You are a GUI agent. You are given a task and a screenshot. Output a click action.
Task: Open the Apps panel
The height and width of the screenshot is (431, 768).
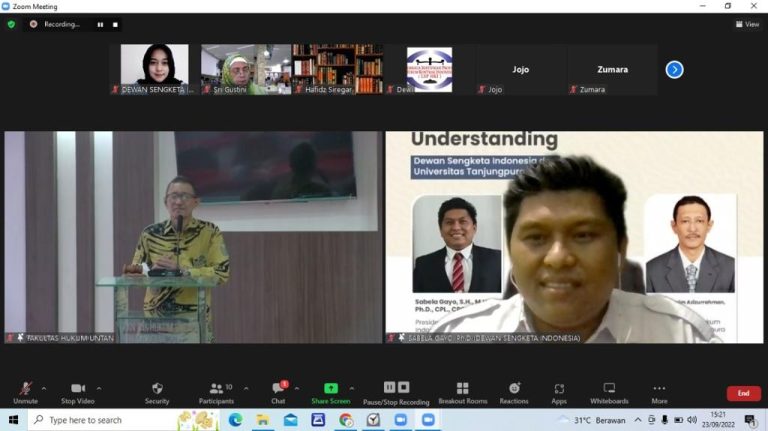(559, 388)
